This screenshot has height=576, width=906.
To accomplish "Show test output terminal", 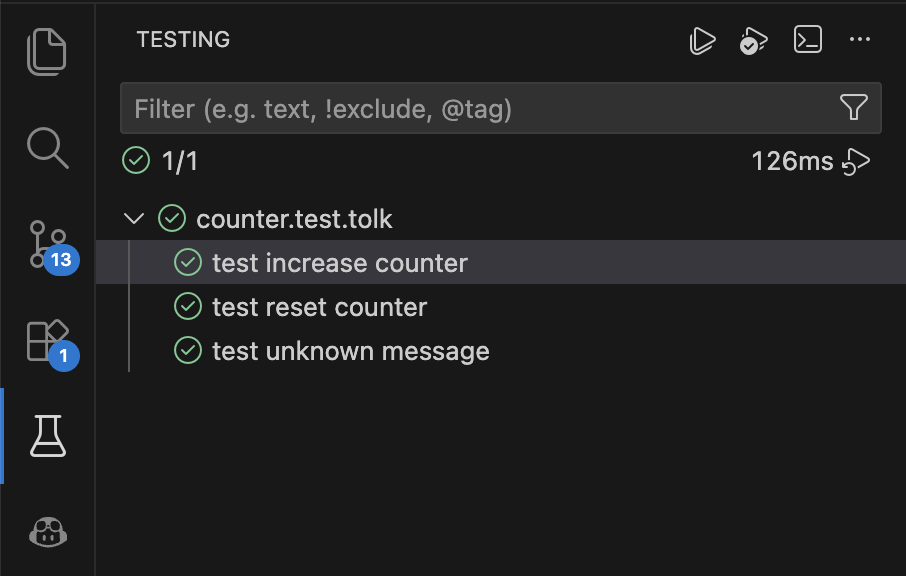I will (807, 40).
